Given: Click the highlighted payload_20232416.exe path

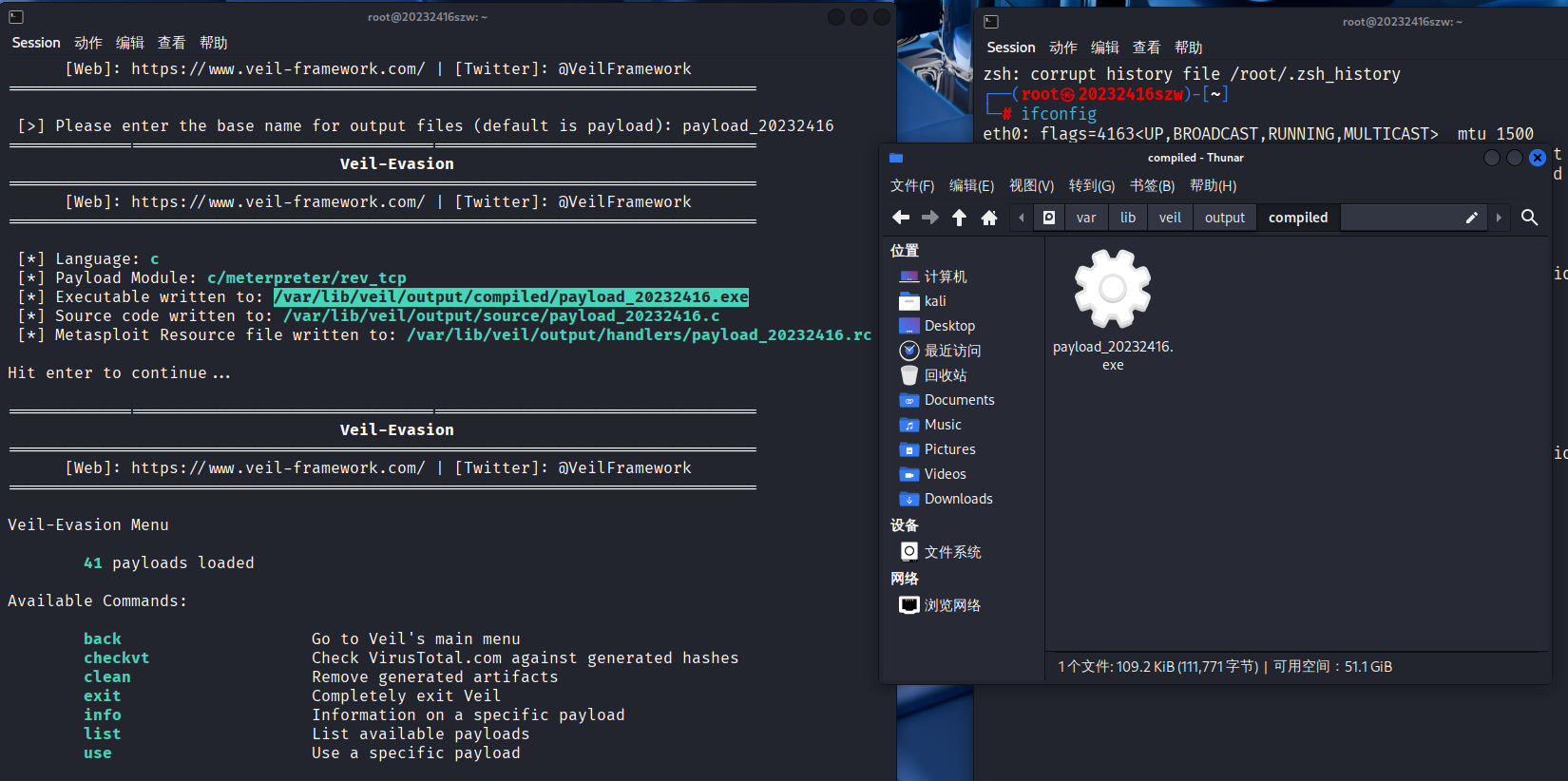Looking at the screenshot, I should tap(511, 297).
